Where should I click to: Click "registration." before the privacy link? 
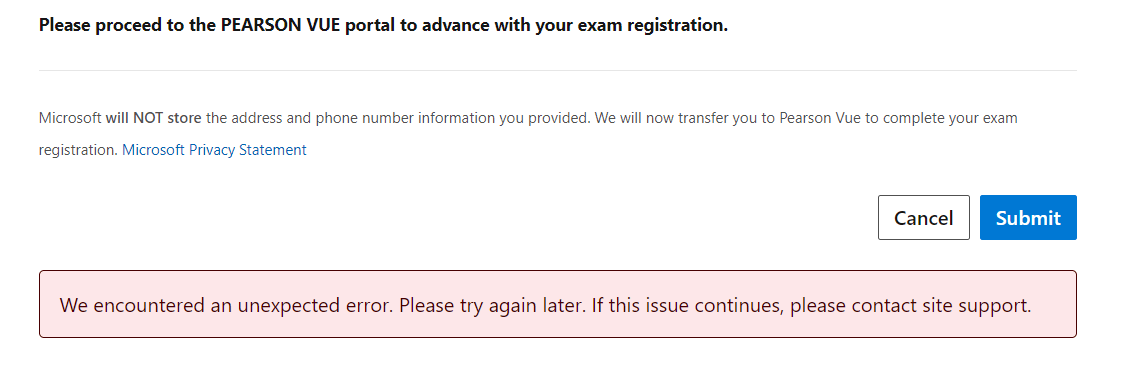pos(78,150)
